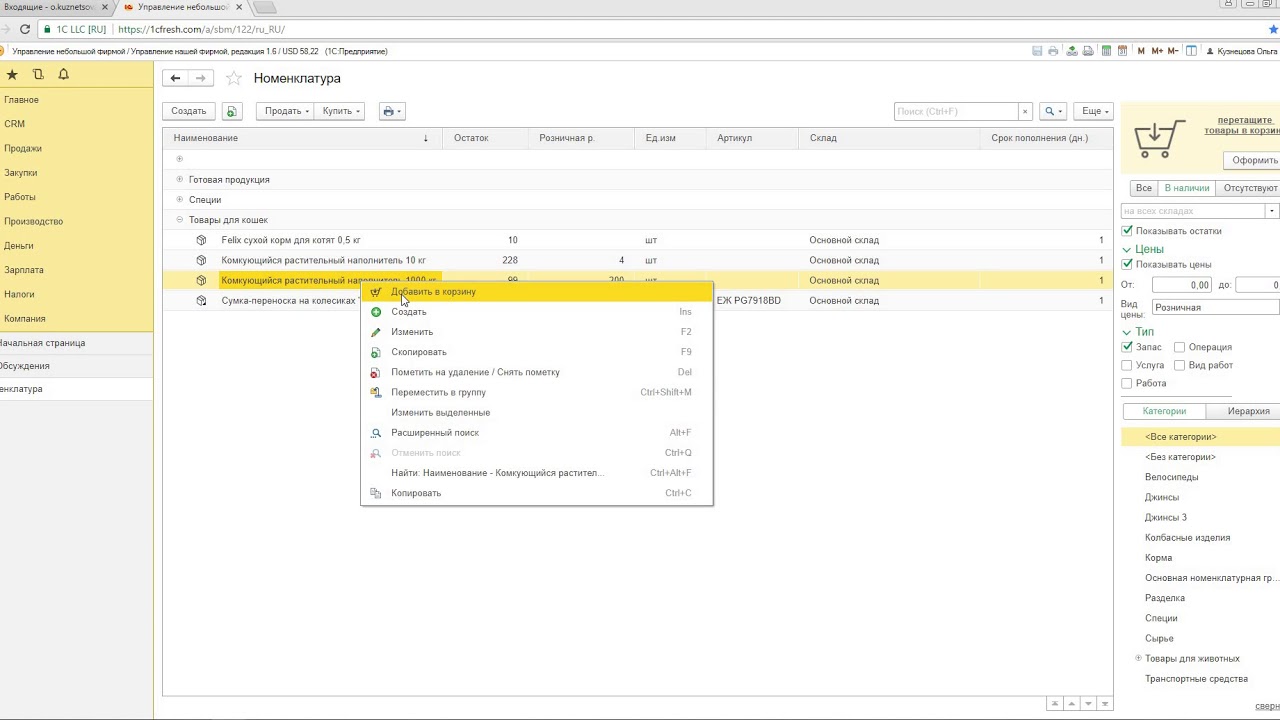This screenshot has width=1280, height=720.
Task: Add Номенклатура to favorites star
Action: click(x=233, y=78)
